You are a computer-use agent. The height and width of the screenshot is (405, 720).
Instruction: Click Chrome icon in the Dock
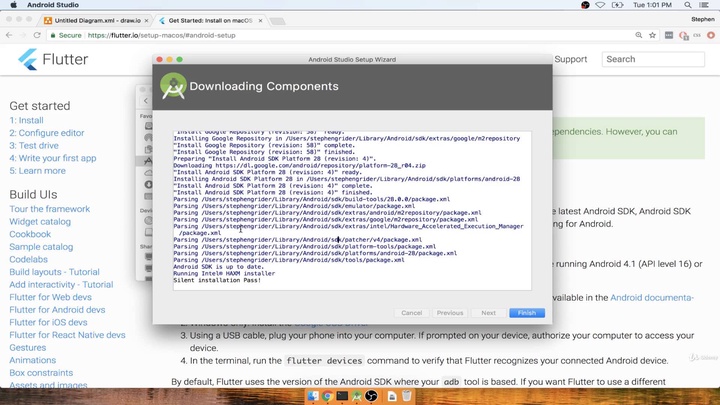coord(327,396)
